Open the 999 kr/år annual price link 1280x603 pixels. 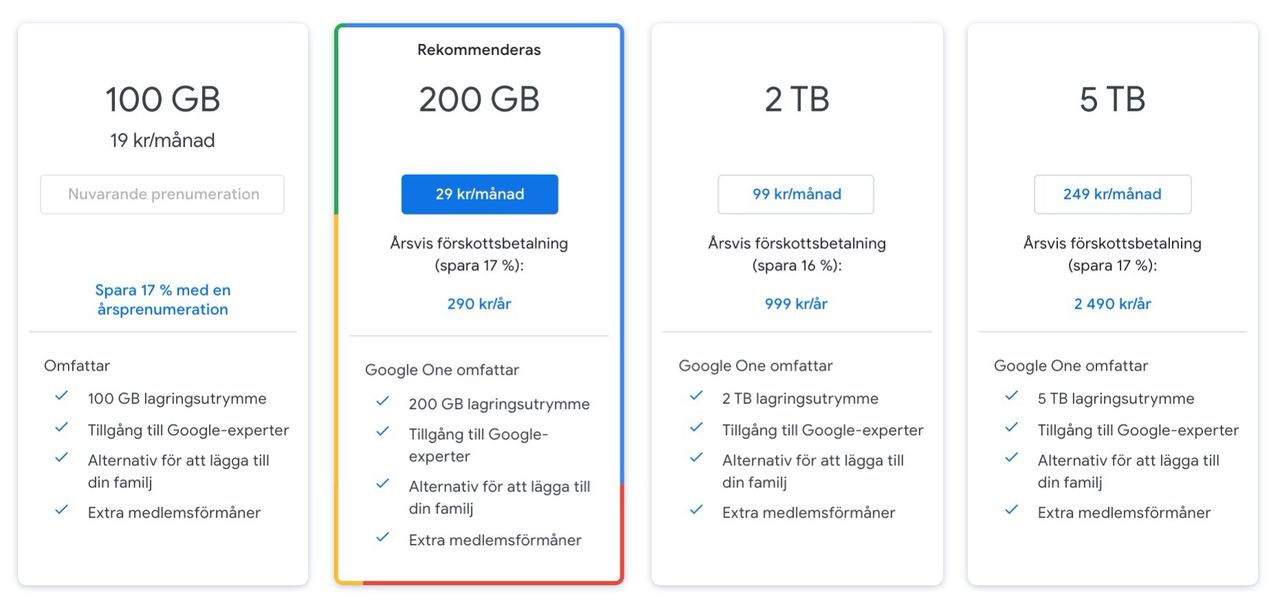point(796,303)
